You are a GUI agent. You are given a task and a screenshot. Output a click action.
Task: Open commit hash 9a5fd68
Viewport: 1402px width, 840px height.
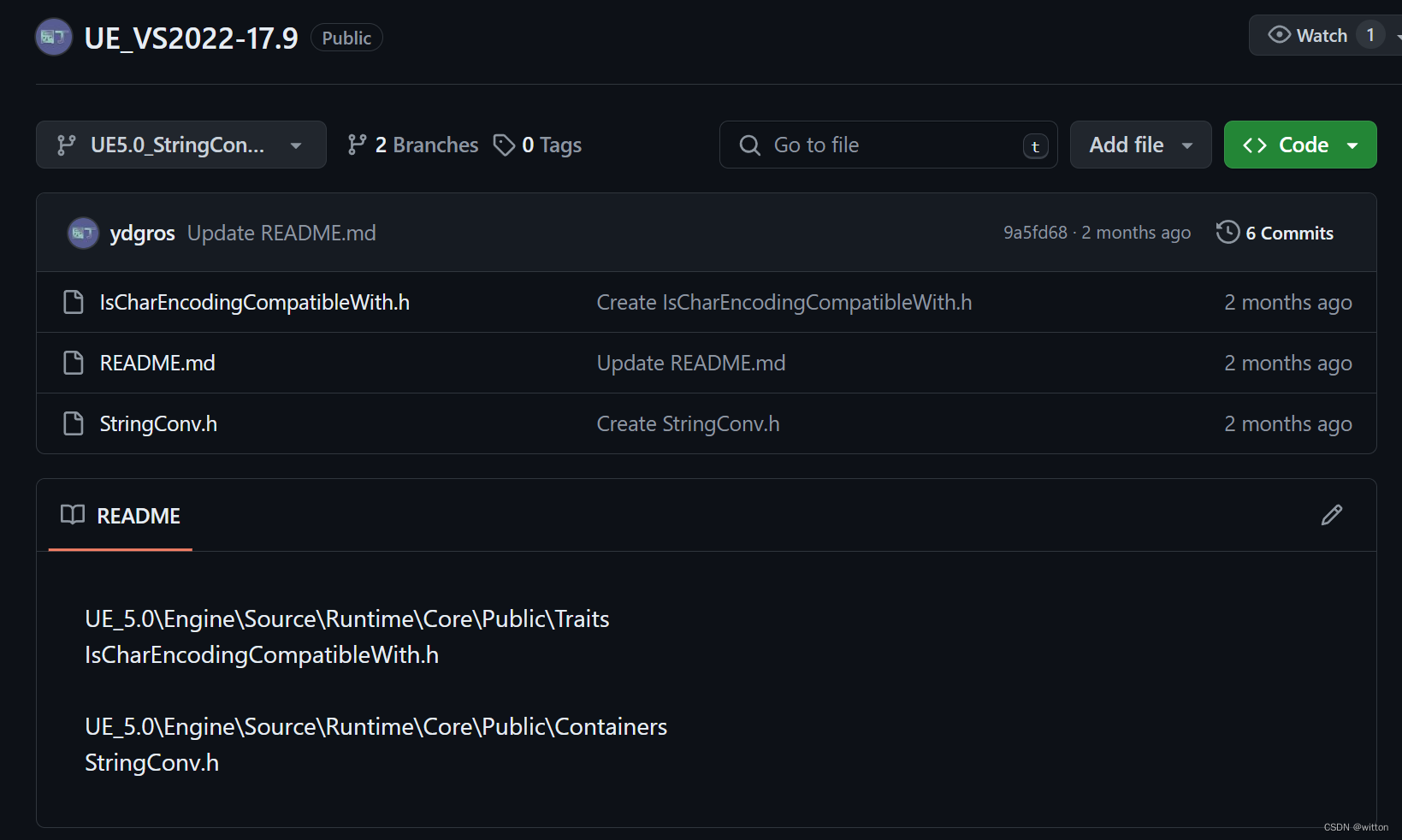coord(1035,233)
